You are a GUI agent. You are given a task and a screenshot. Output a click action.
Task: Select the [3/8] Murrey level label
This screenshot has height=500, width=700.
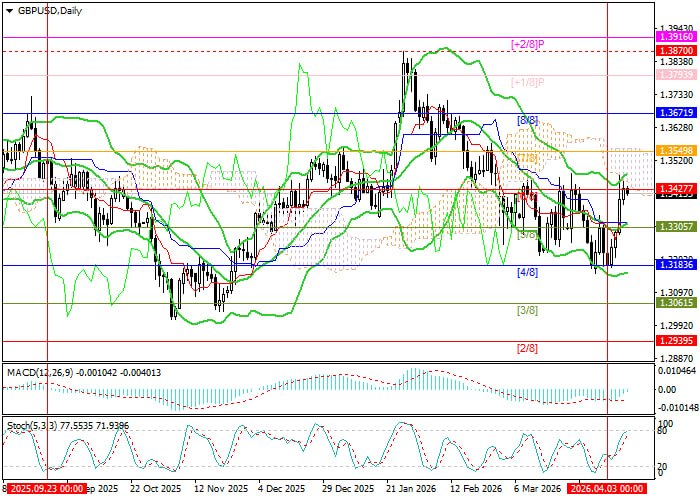coord(527,310)
